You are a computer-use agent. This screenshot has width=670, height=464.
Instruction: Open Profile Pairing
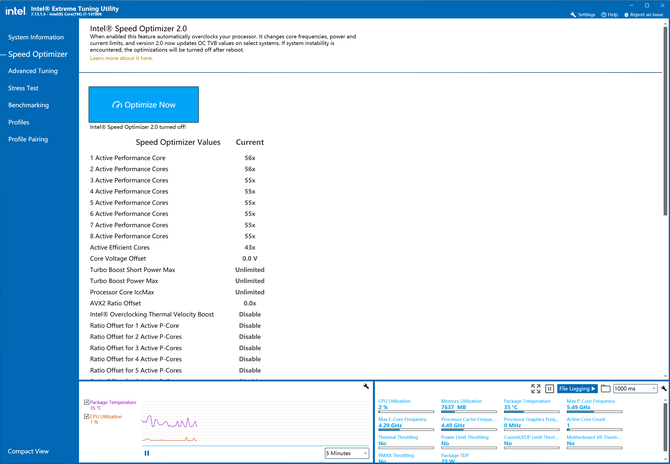28,139
